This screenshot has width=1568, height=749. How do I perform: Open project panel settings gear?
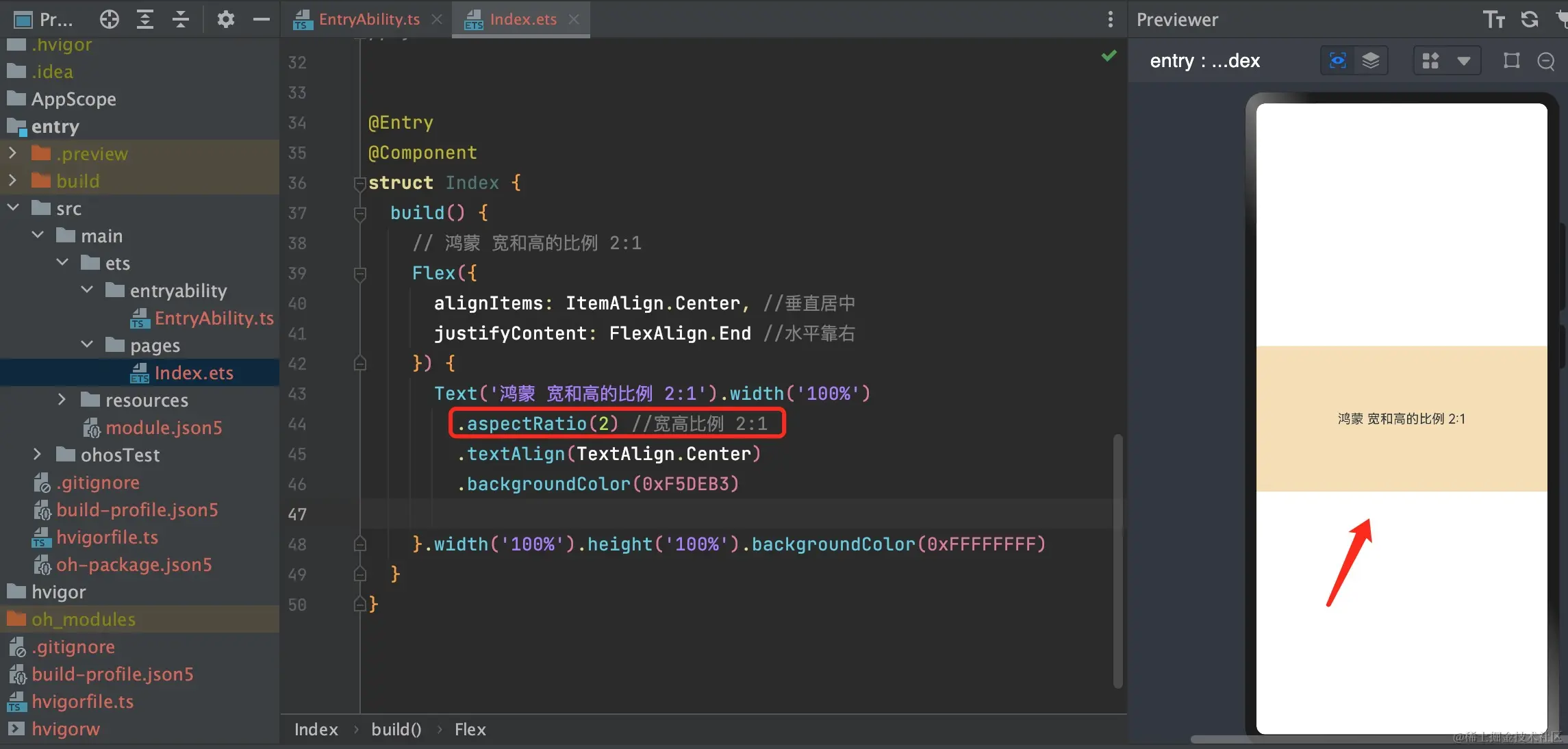pos(225,19)
